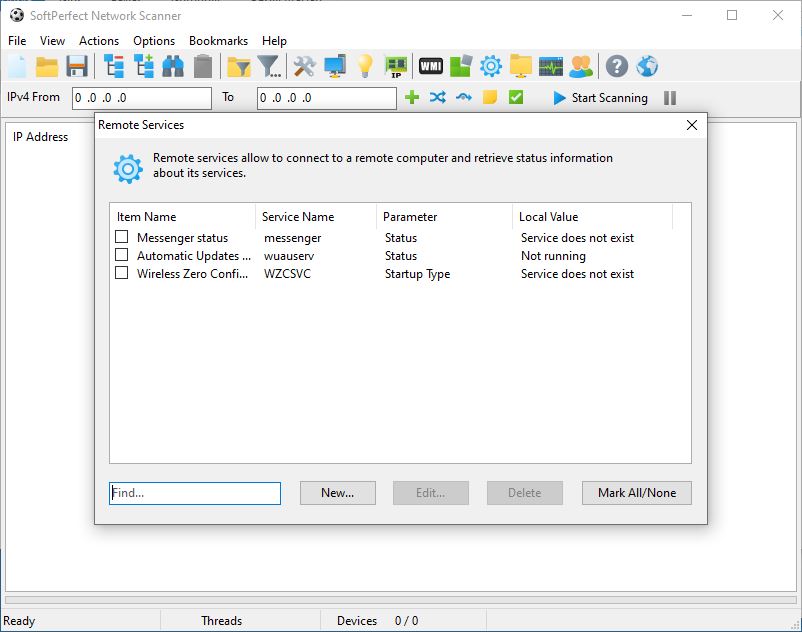
Task: Open the Actions menu
Action: pyautogui.click(x=99, y=41)
